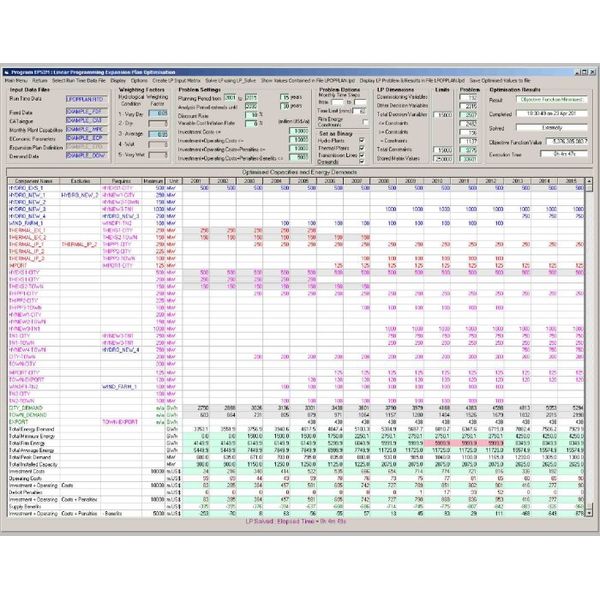Toggle Thermal Plants binary checkbox

[x=362, y=148]
